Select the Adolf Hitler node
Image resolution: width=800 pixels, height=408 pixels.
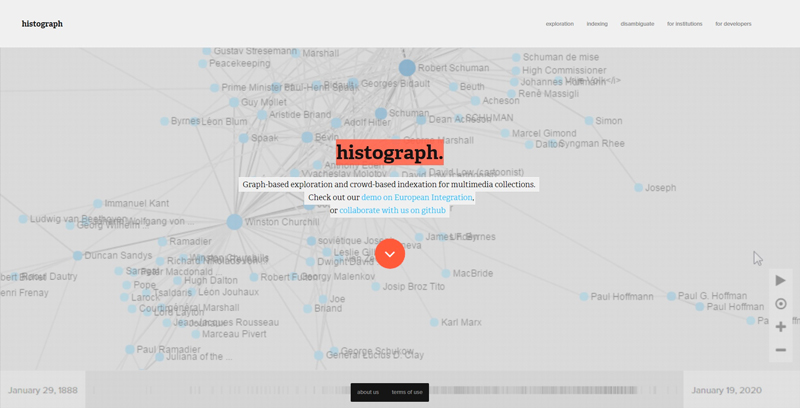336,123
